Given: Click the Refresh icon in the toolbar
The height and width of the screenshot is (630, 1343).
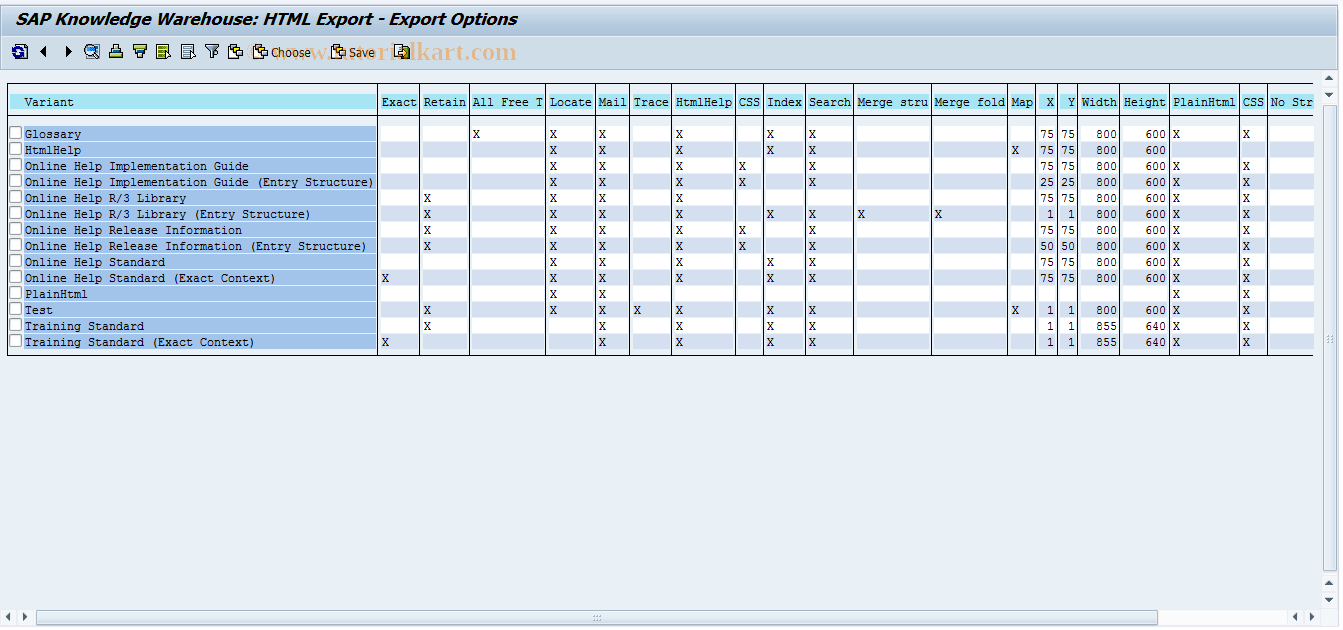Looking at the screenshot, I should click(20, 52).
